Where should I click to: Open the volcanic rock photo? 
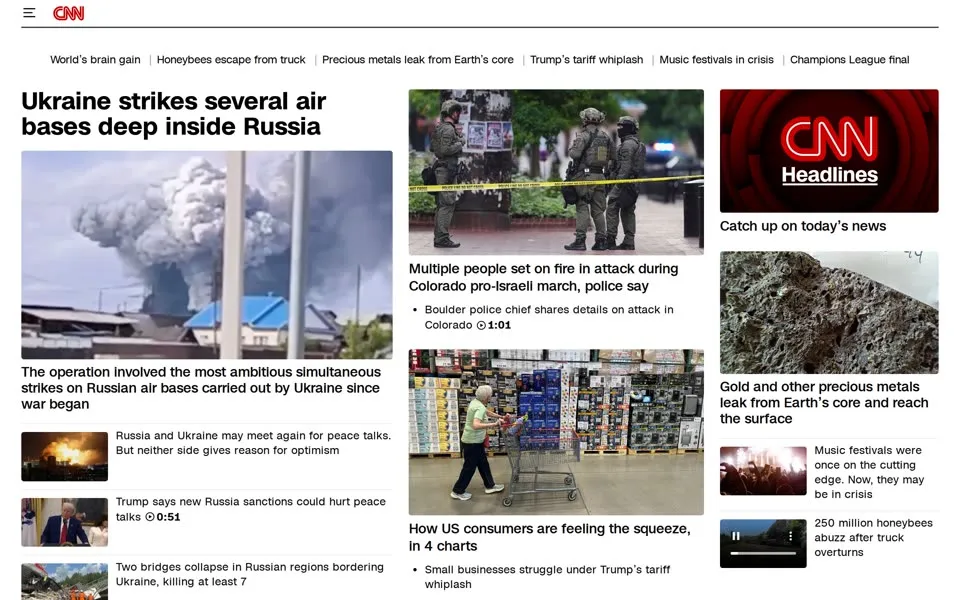(829, 312)
